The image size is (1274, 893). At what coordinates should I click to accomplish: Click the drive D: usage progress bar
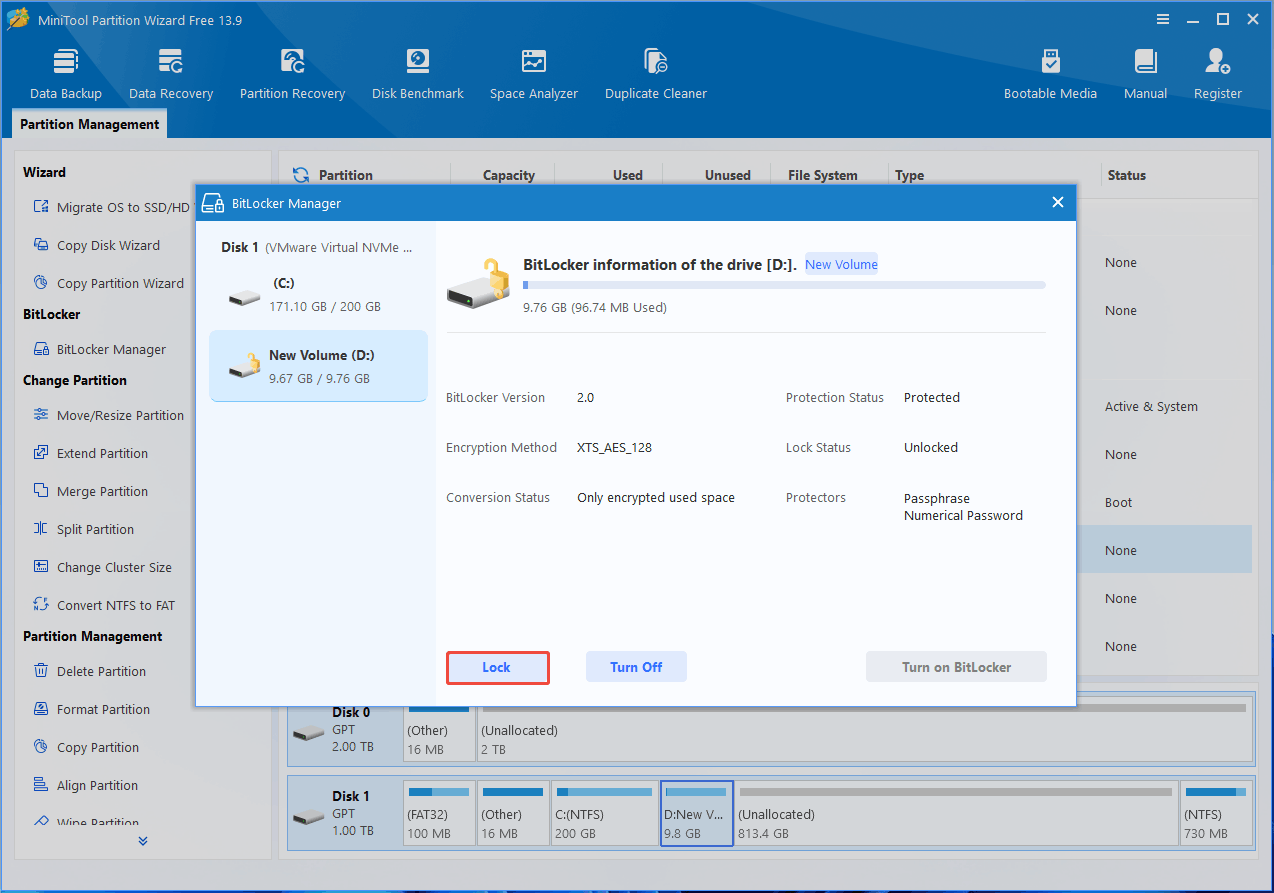[784, 285]
